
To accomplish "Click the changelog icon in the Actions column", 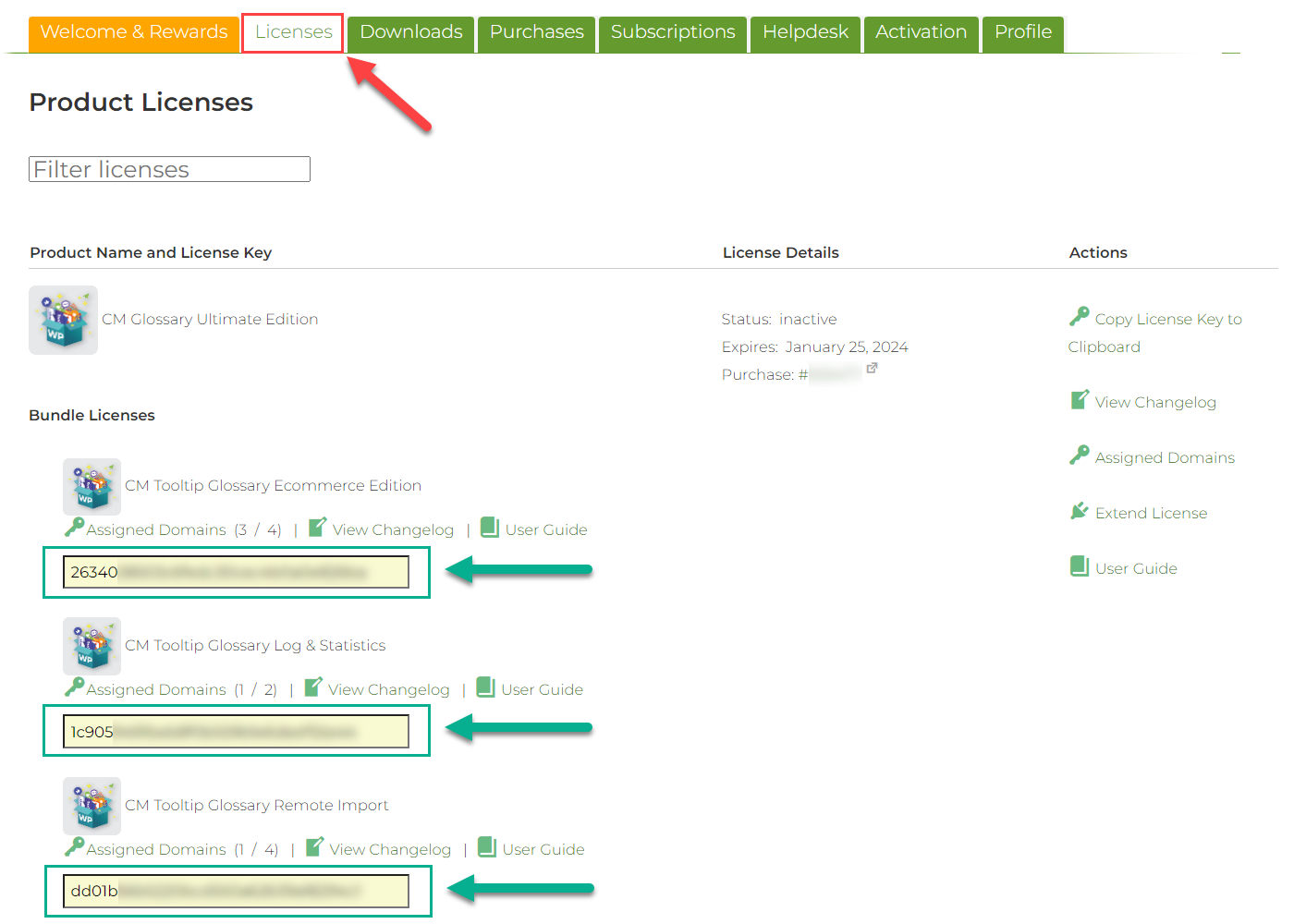I will (x=1079, y=400).
